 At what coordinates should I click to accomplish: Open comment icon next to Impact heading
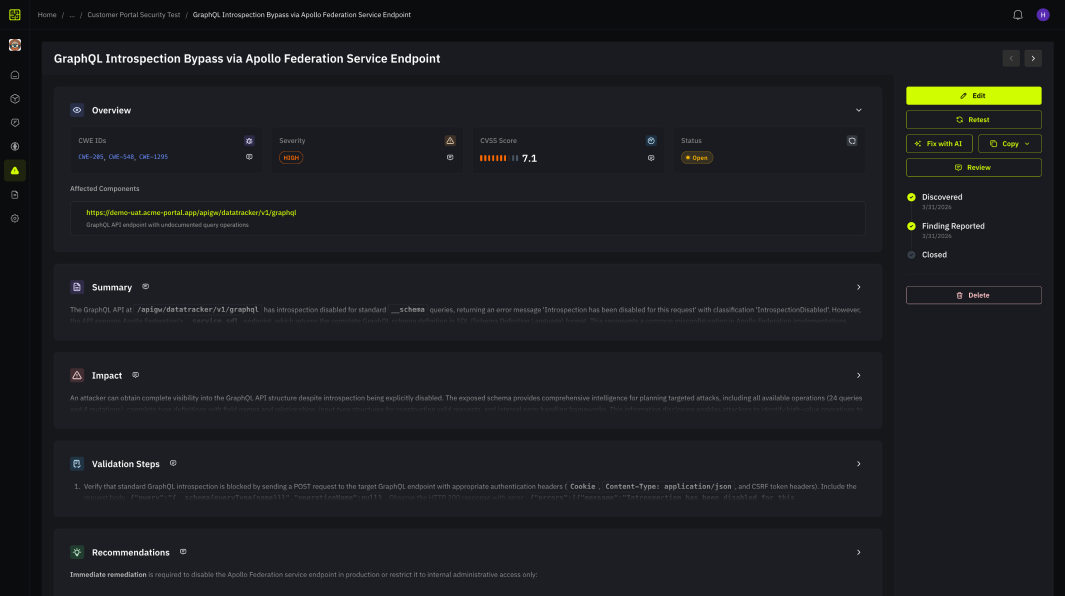tap(135, 375)
